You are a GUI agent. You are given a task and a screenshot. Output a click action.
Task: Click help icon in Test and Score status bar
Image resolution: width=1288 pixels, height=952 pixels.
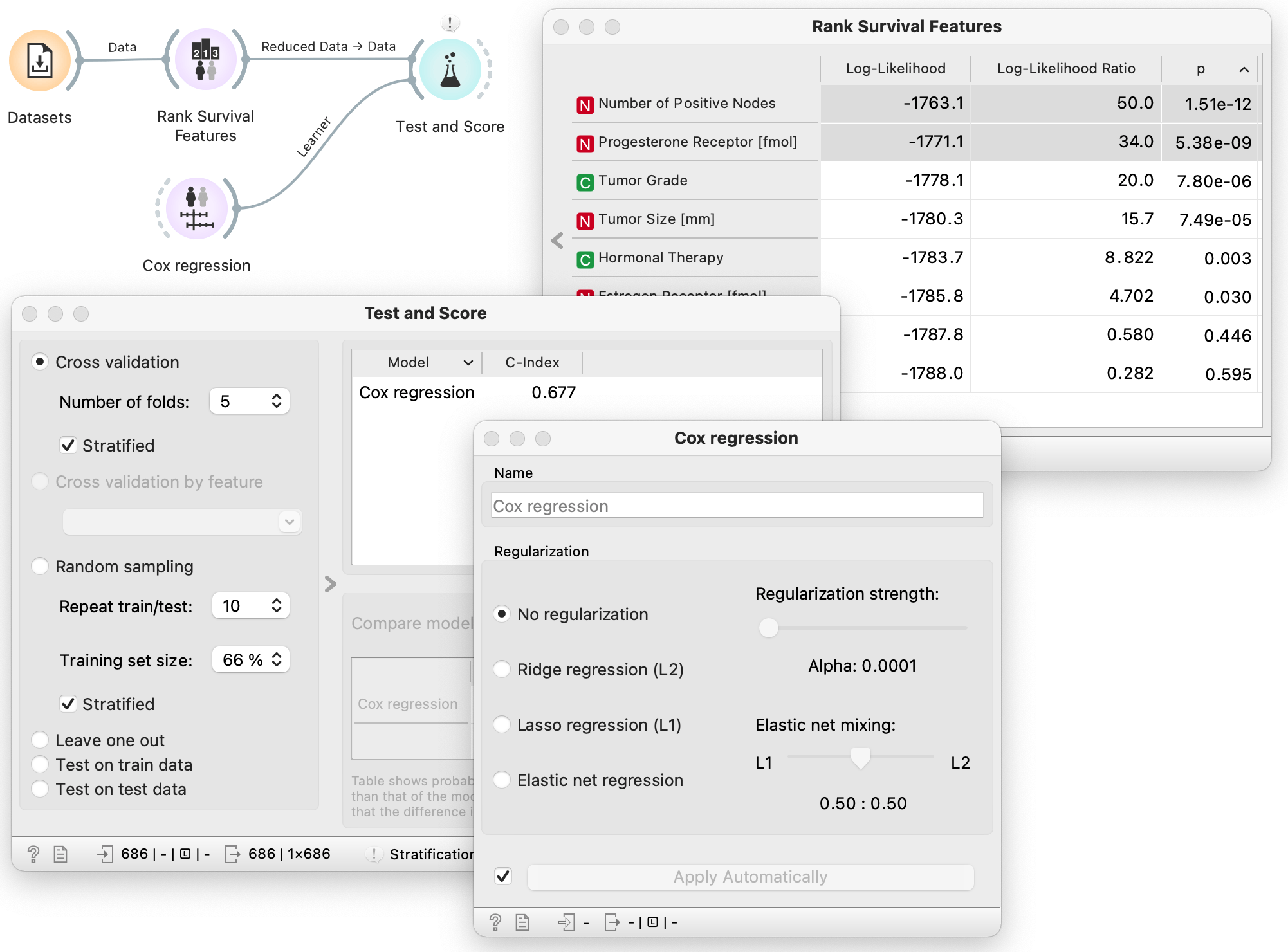[x=33, y=854]
